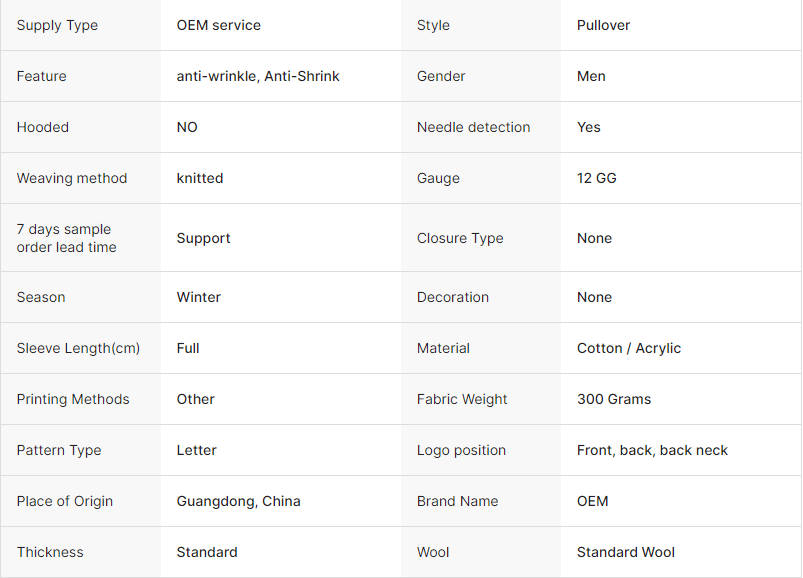Click the Supply Type label cell
This screenshot has width=803, height=578.
[x=57, y=25]
